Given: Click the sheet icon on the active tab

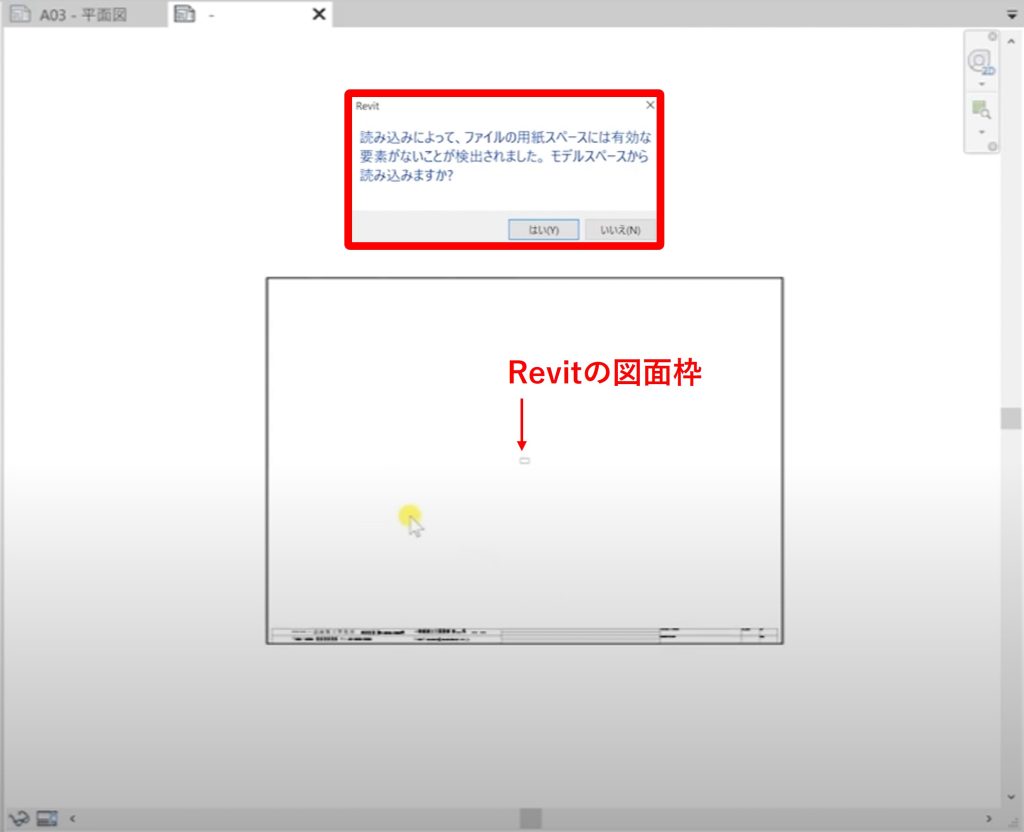Looking at the screenshot, I should click(184, 14).
